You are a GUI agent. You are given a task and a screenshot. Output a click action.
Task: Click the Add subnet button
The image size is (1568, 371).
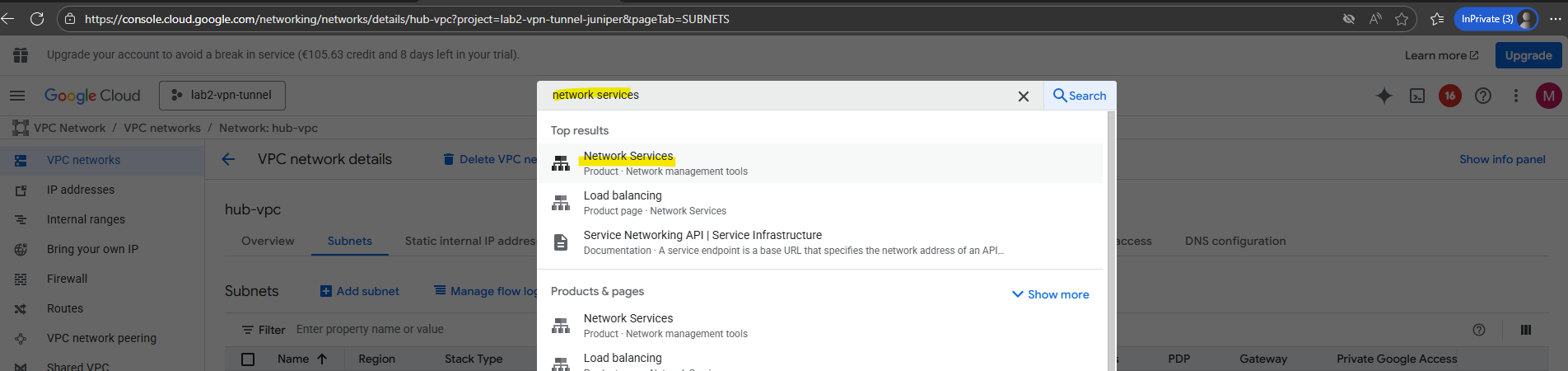[x=360, y=291]
